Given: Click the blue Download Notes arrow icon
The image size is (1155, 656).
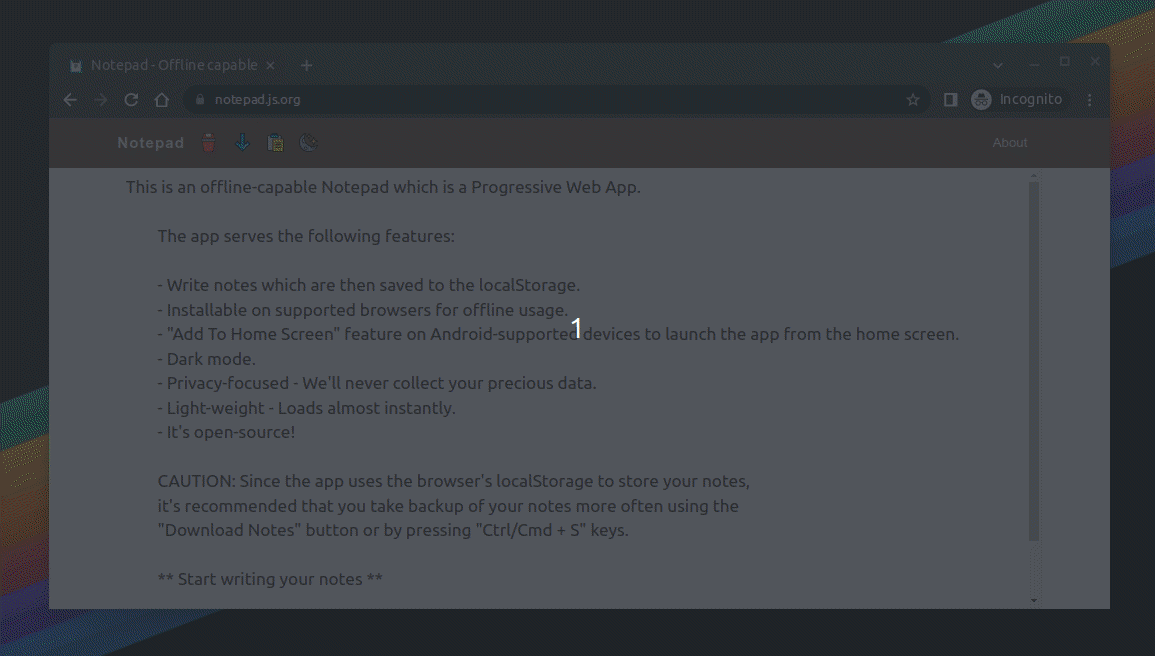Looking at the screenshot, I should (242, 143).
